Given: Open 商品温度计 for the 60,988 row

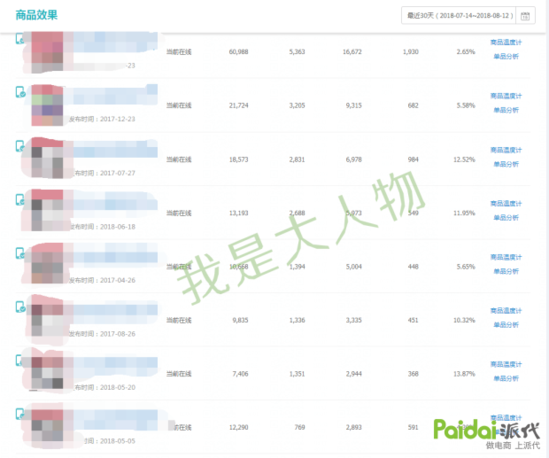Looking at the screenshot, I should (506, 42).
